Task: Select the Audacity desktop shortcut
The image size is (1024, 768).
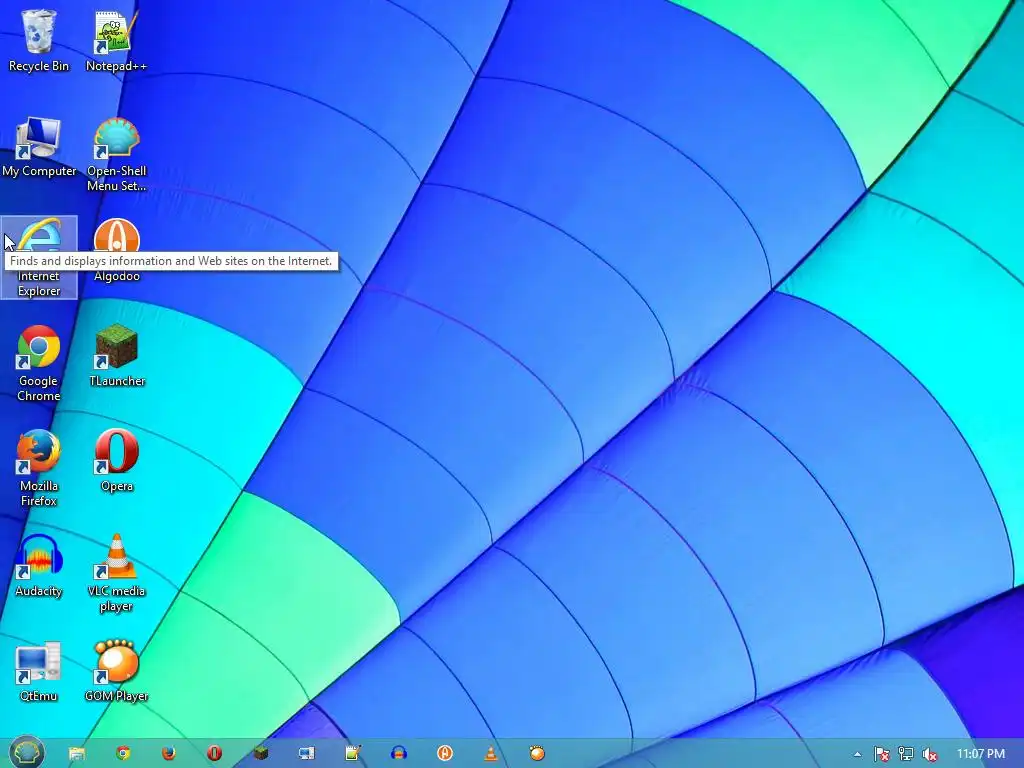Action: 39,566
